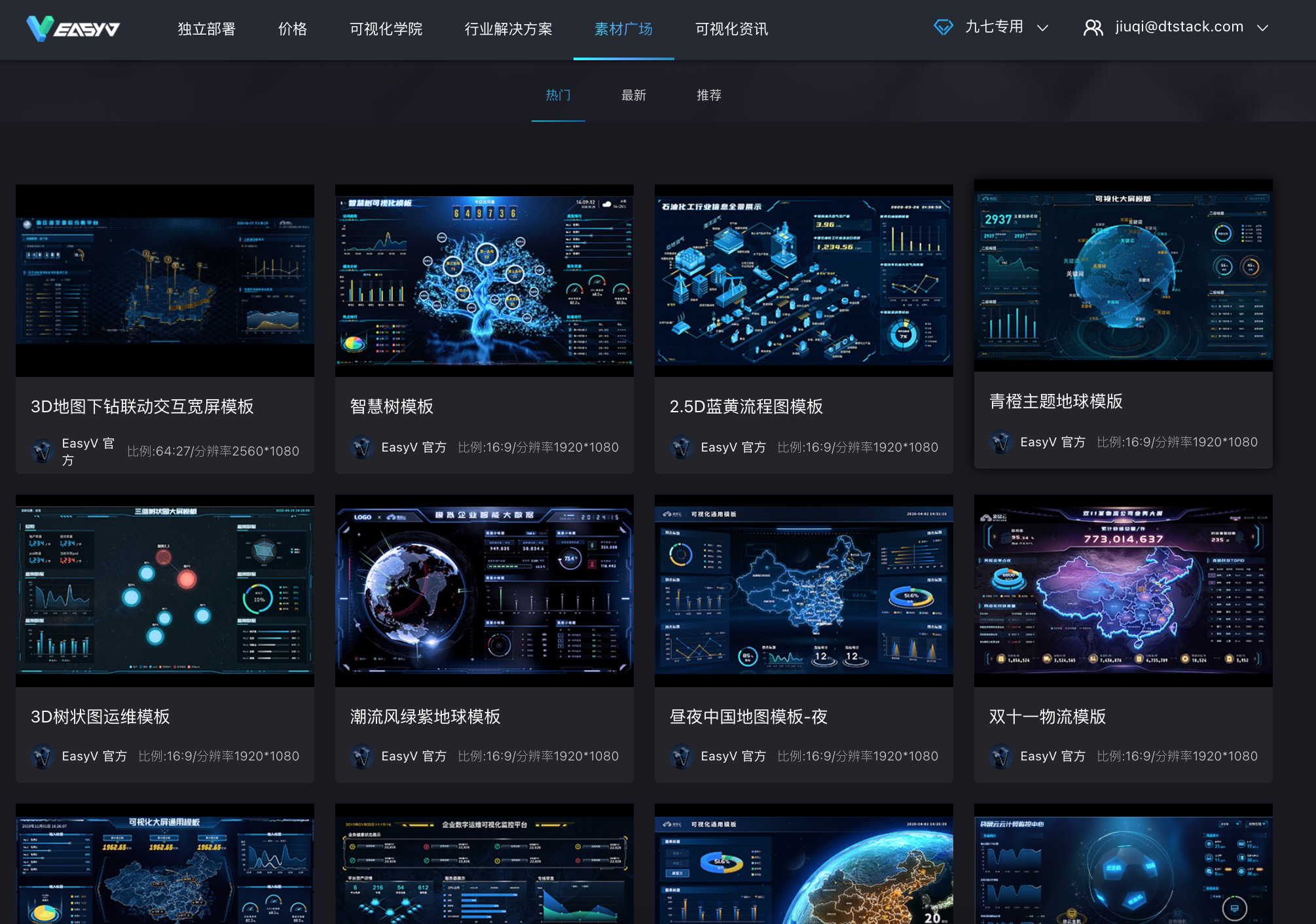This screenshot has height=924, width=1316.
Task: Click the EasyV logo in the top-left corner
Action: 72,29
